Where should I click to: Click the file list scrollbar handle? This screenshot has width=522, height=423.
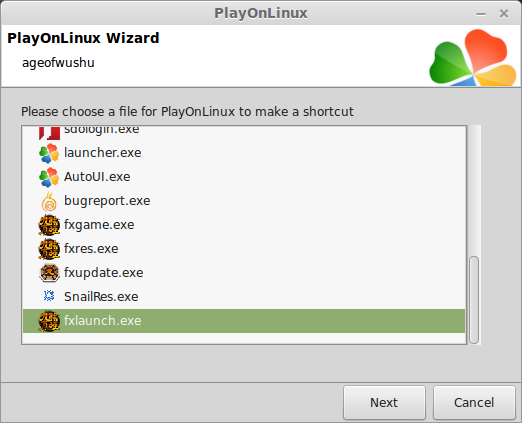click(474, 300)
